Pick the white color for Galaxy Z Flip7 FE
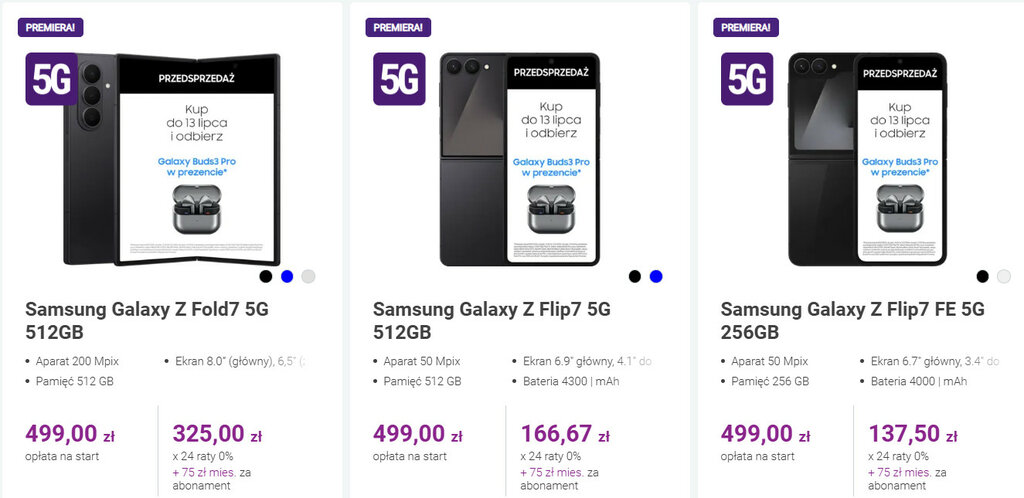 pyautogui.click(x=1004, y=277)
